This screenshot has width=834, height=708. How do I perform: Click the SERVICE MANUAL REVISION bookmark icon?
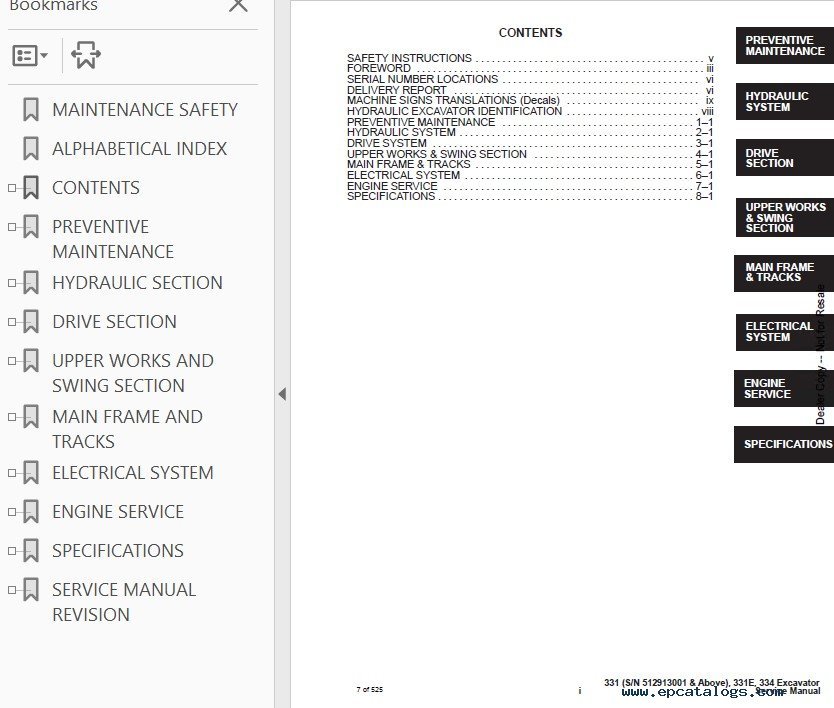tap(31, 590)
